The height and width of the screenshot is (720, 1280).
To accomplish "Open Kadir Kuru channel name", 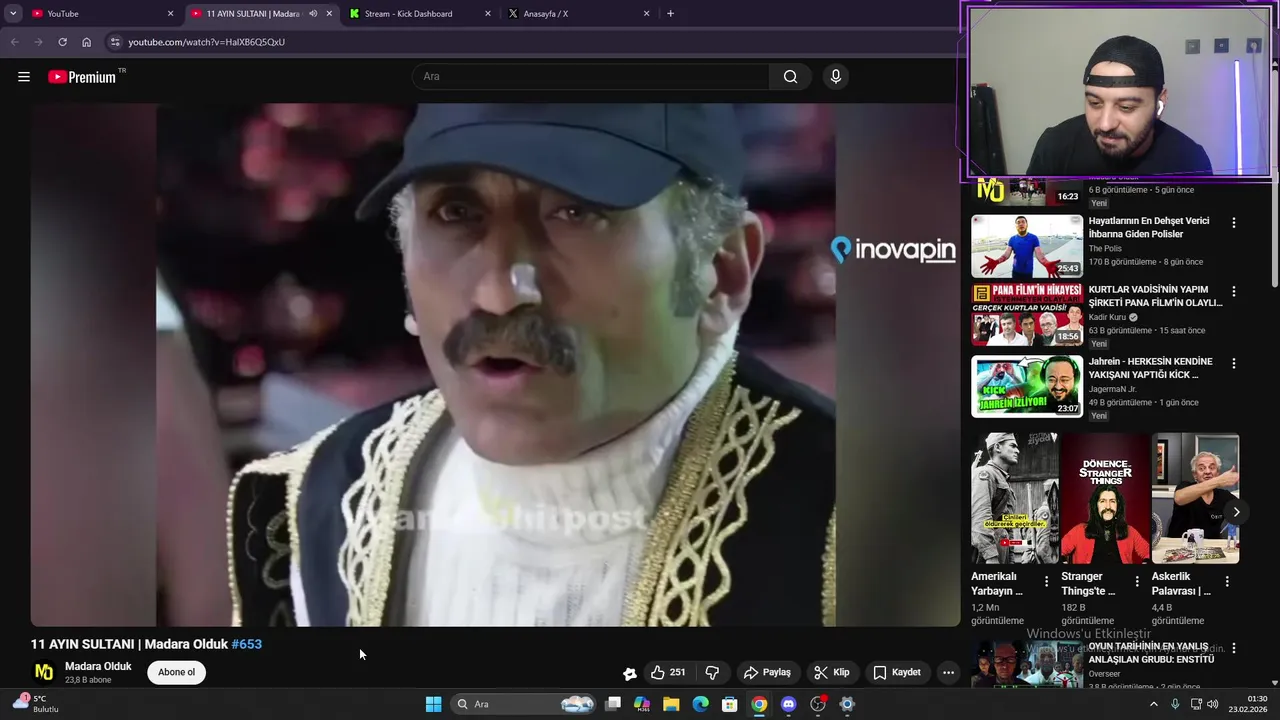I will click(1107, 317).
